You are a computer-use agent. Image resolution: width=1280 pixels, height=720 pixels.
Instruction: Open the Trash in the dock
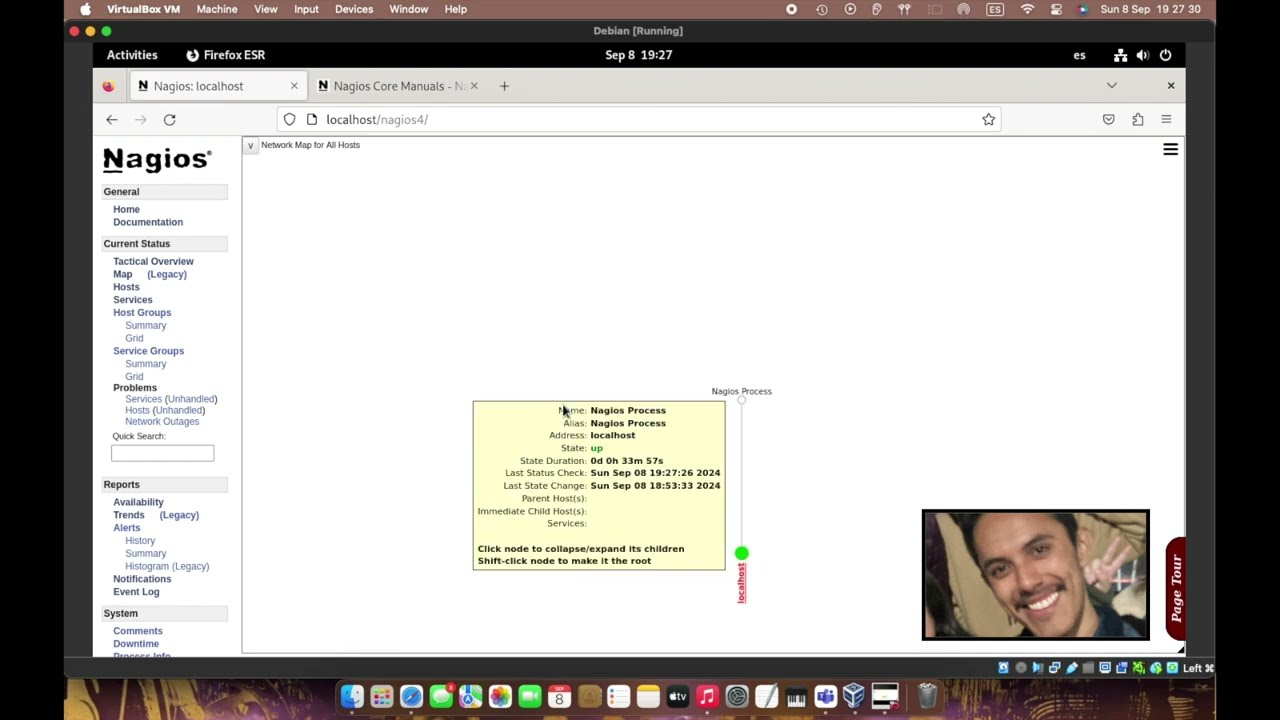[927, 696]
